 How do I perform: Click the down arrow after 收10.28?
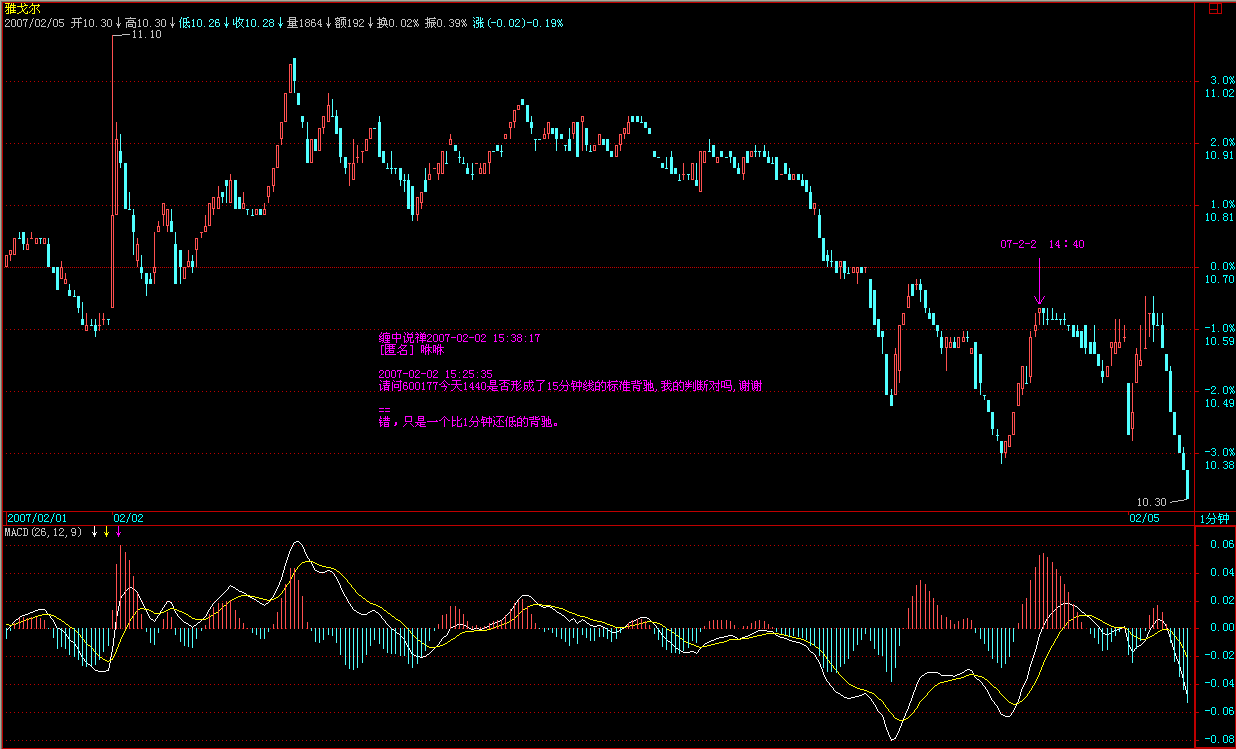click(x=279, y=22)
